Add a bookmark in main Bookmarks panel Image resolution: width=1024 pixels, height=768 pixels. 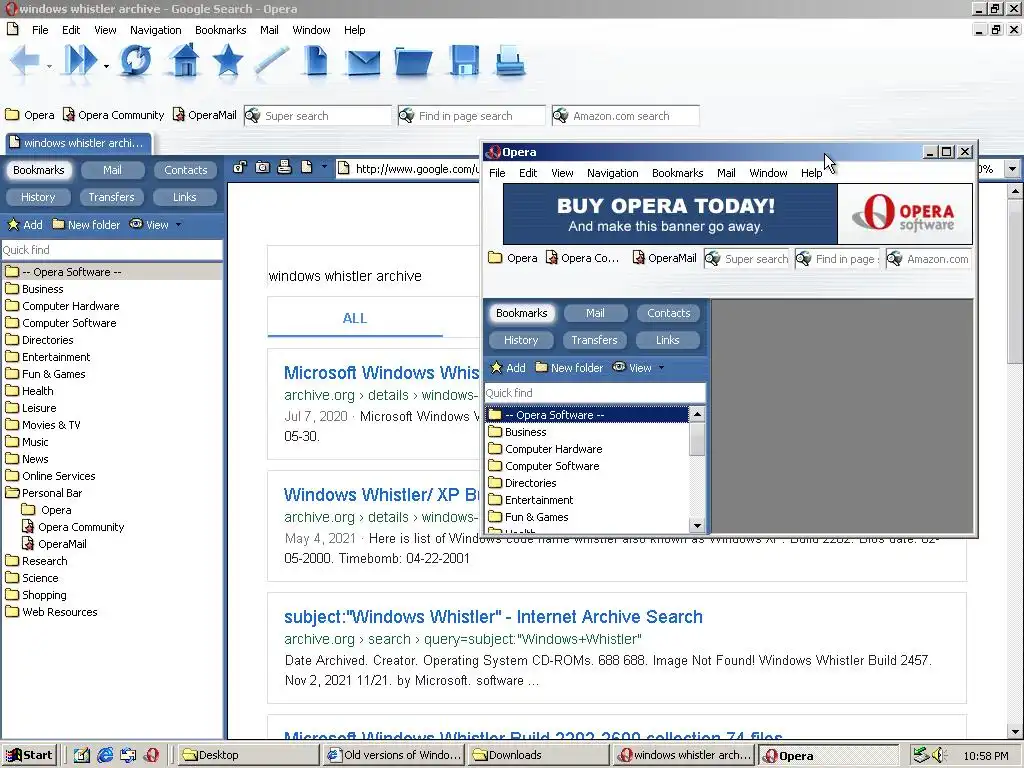(x=25, y=225)
